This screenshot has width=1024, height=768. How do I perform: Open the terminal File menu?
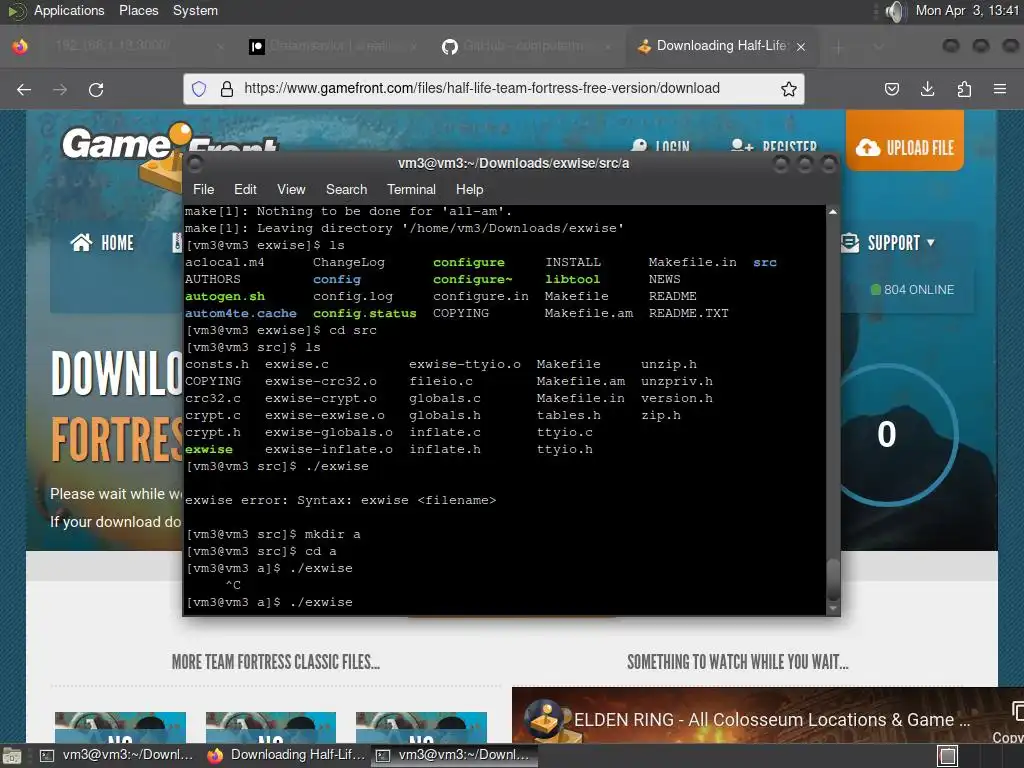point(203,189)
